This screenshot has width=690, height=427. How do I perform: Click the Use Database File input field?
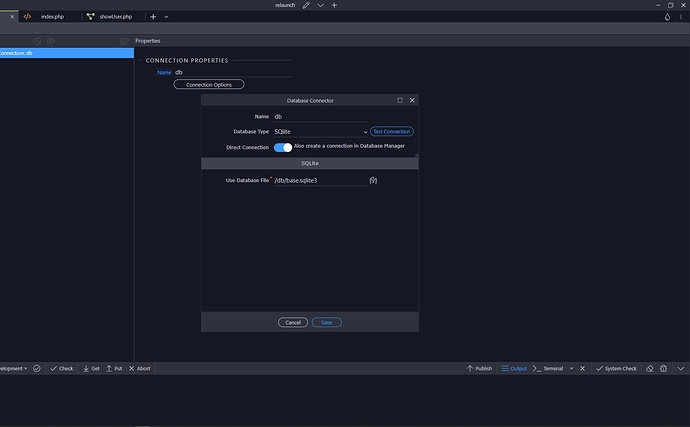click(318, 181)
